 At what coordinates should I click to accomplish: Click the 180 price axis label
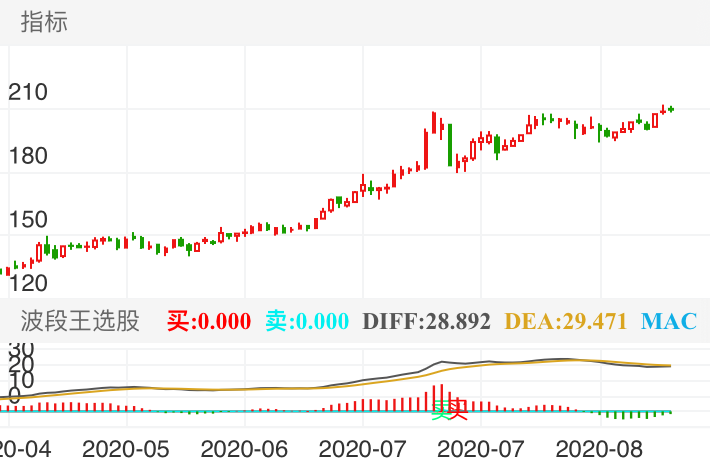coord(27,156)
